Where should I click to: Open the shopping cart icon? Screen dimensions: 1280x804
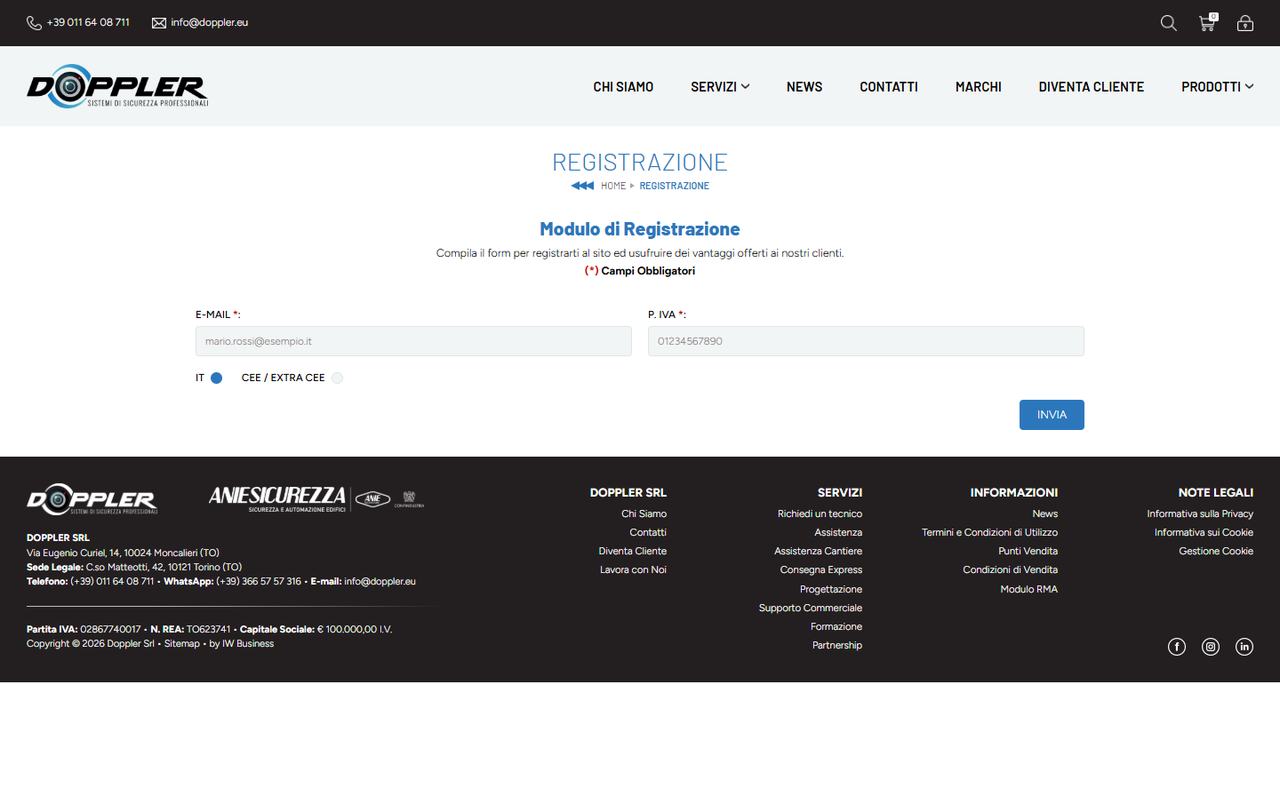point(1207,22)
